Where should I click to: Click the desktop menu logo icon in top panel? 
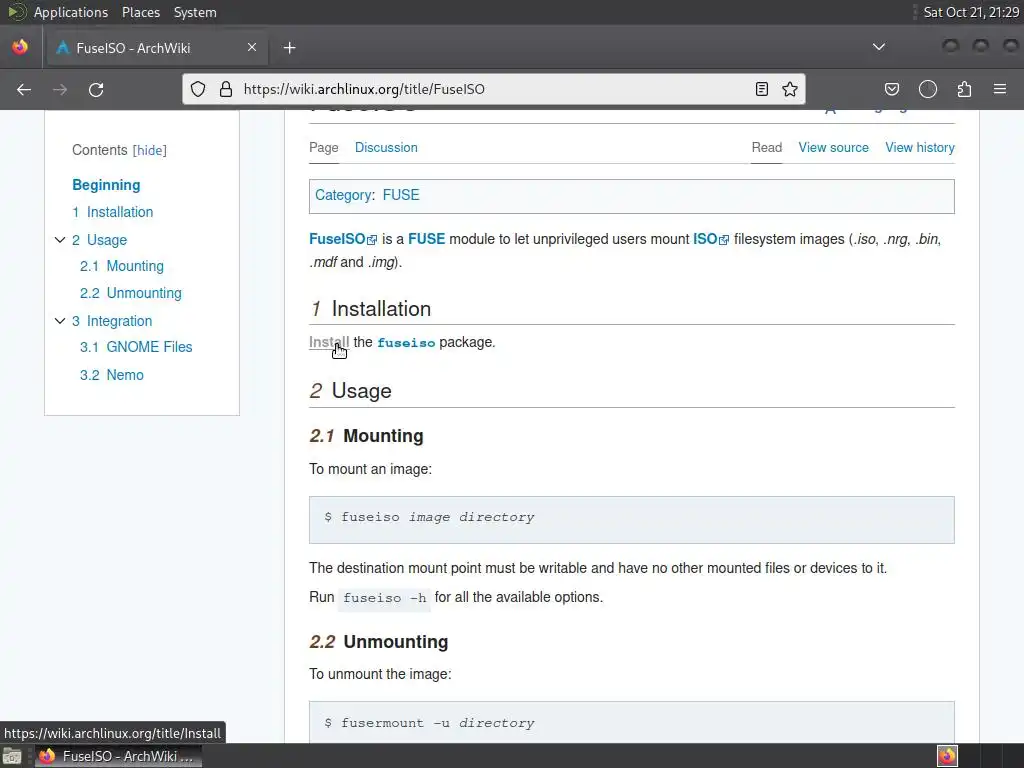16,12
